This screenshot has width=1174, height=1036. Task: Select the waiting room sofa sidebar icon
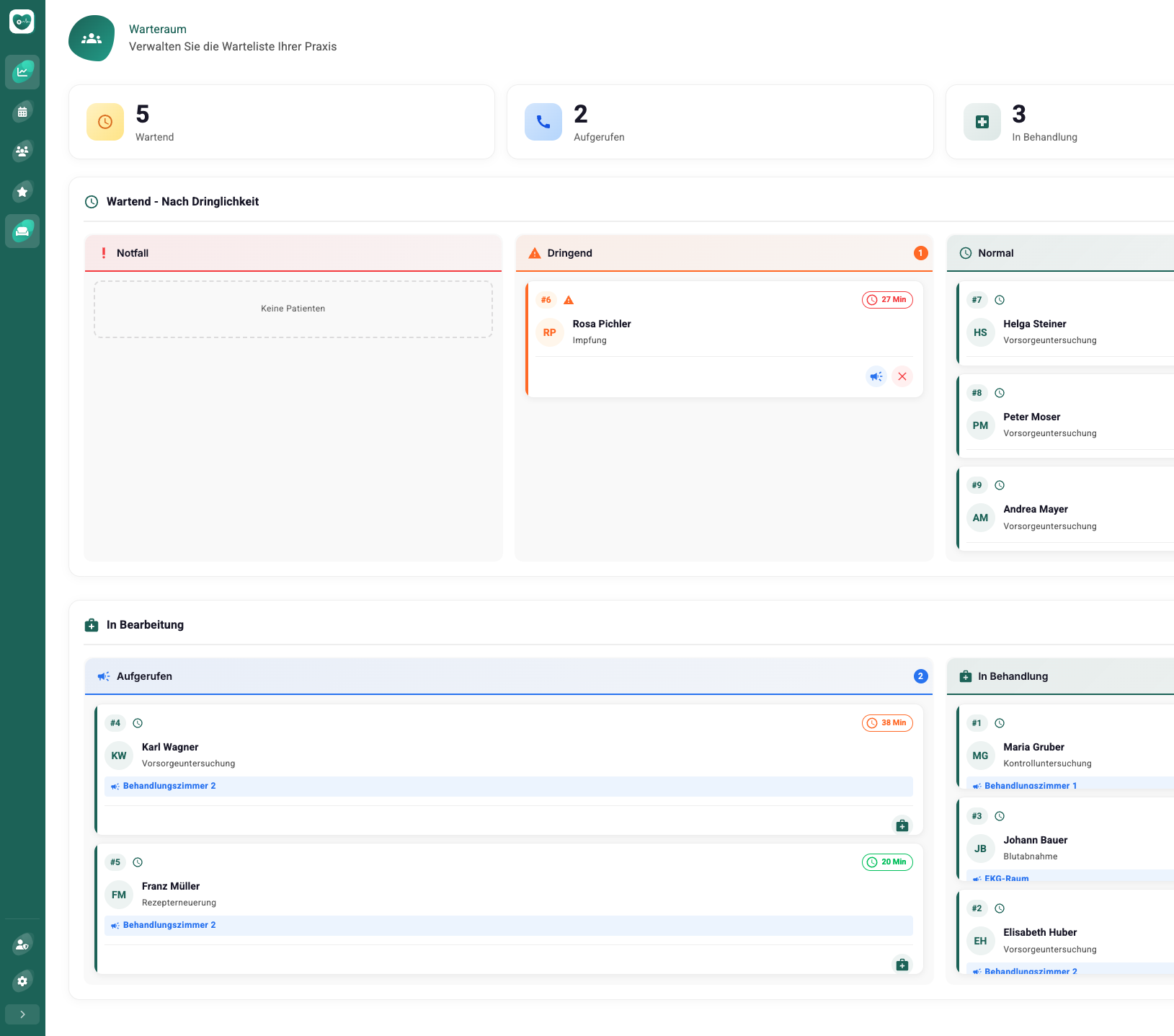[x=22, y=231]
